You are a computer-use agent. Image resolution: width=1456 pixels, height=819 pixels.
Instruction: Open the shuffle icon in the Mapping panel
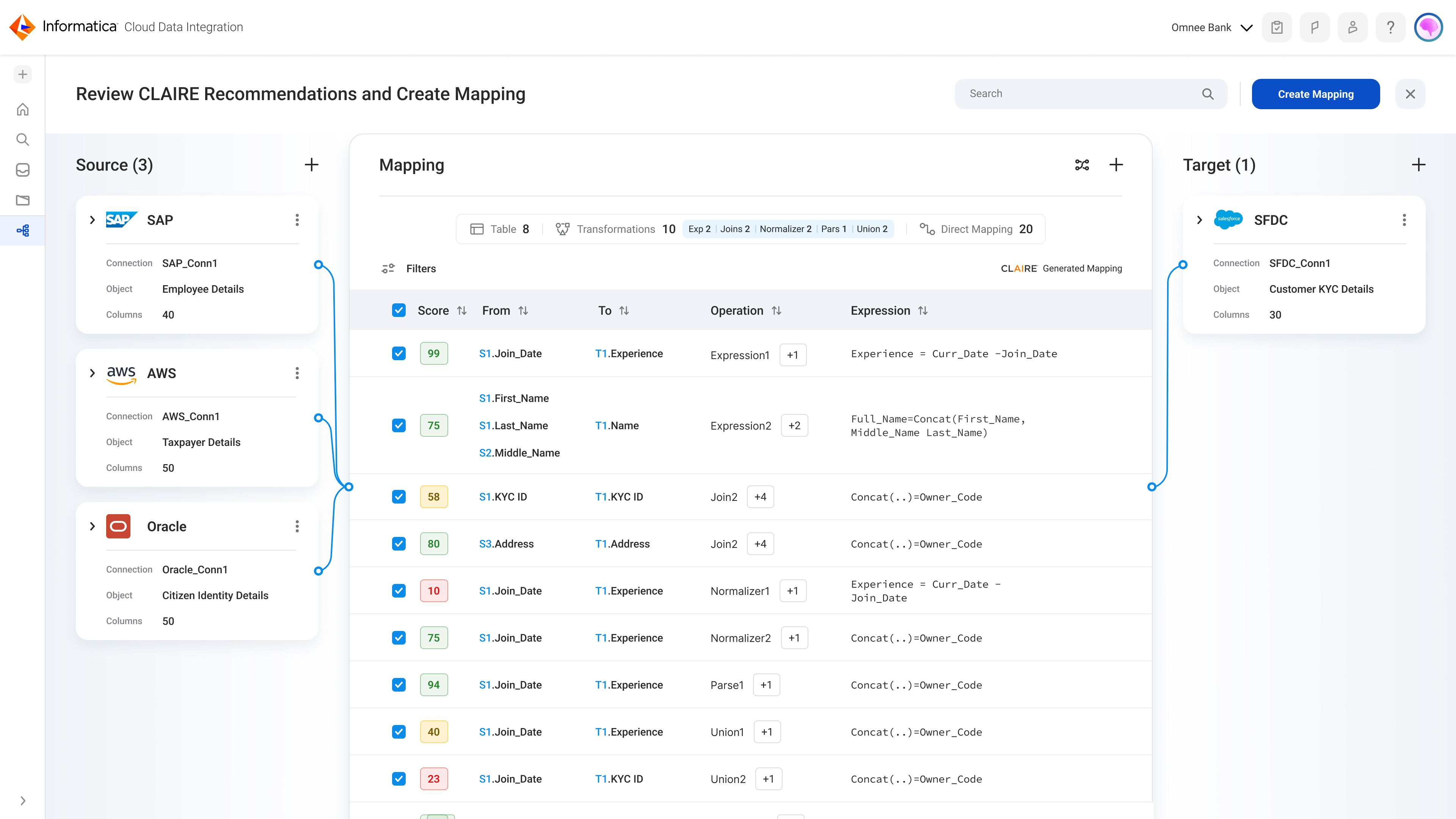[x=1082, y=165]
